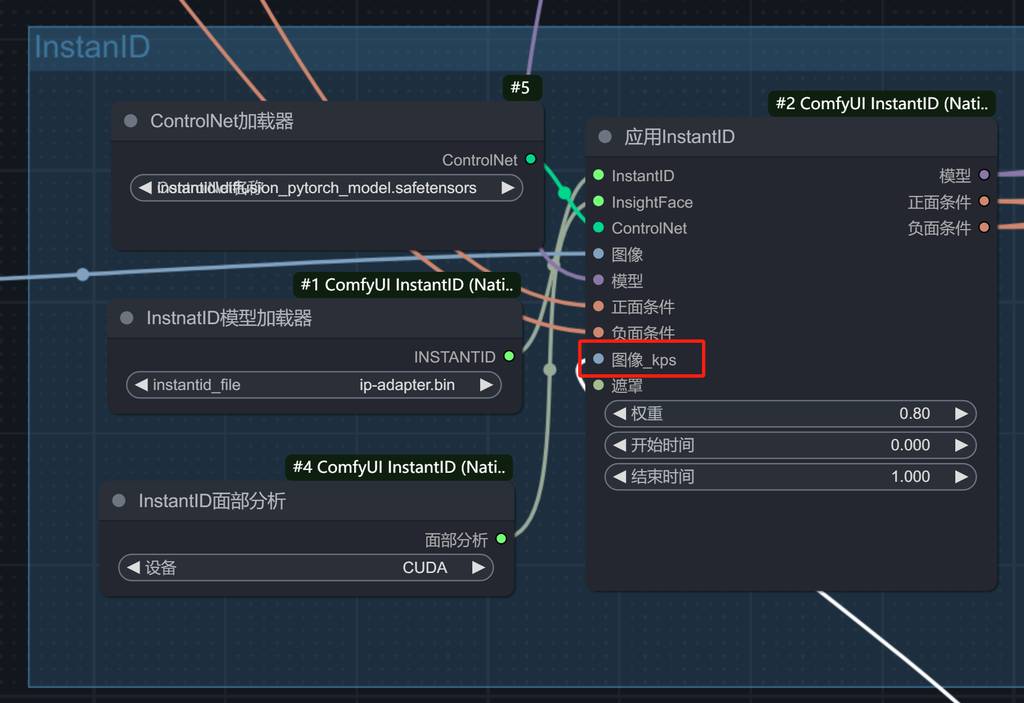
Task: Click the 模型 output socket on 应用InstantID
Action: coord(984,176)
